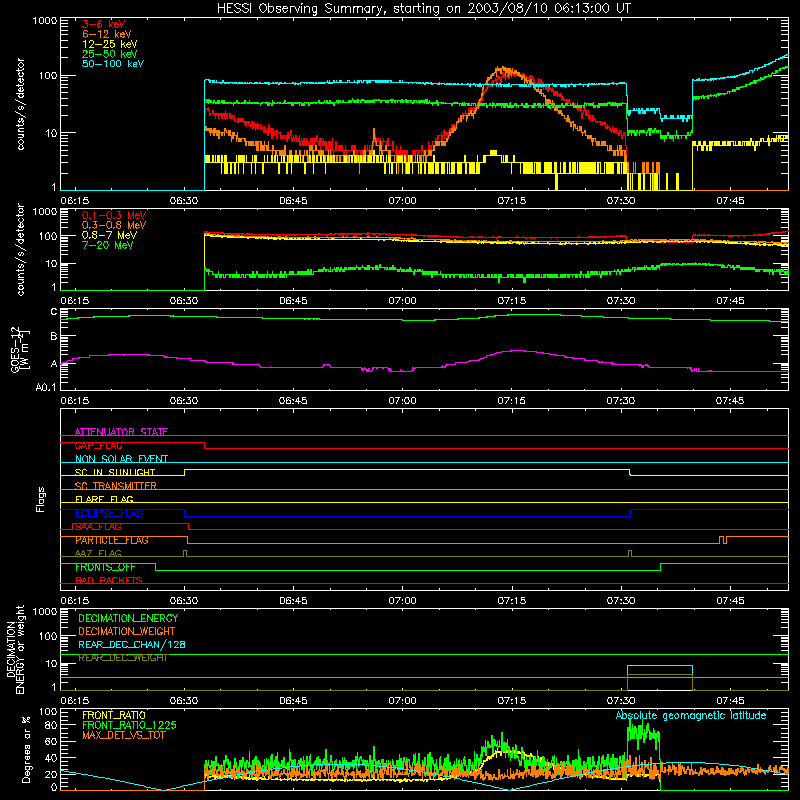Screen dimensions: 800x800
Task: Click the FRONT_RATIO_1225 legend label
Action: tap(129, 725)
